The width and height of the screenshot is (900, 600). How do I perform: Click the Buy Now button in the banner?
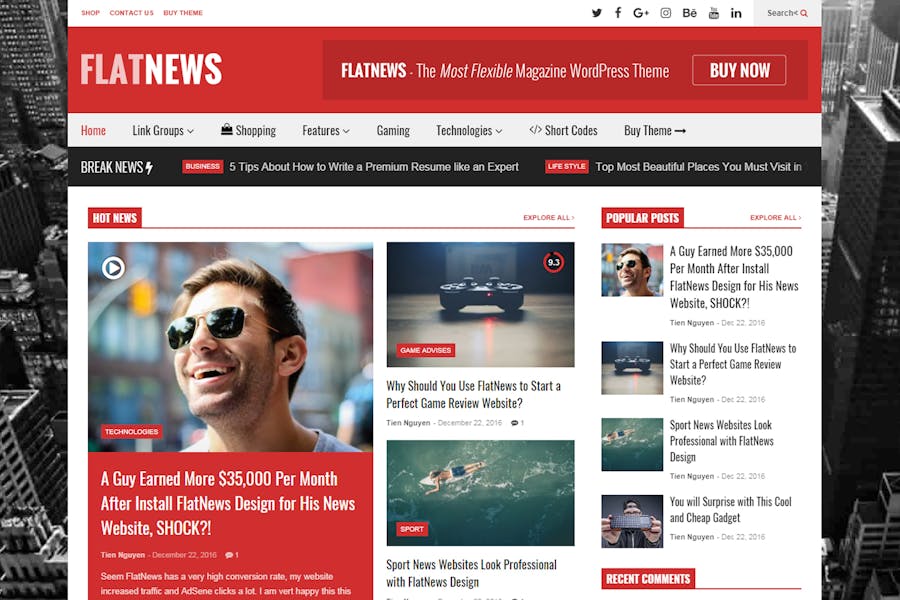click(739, 70)
